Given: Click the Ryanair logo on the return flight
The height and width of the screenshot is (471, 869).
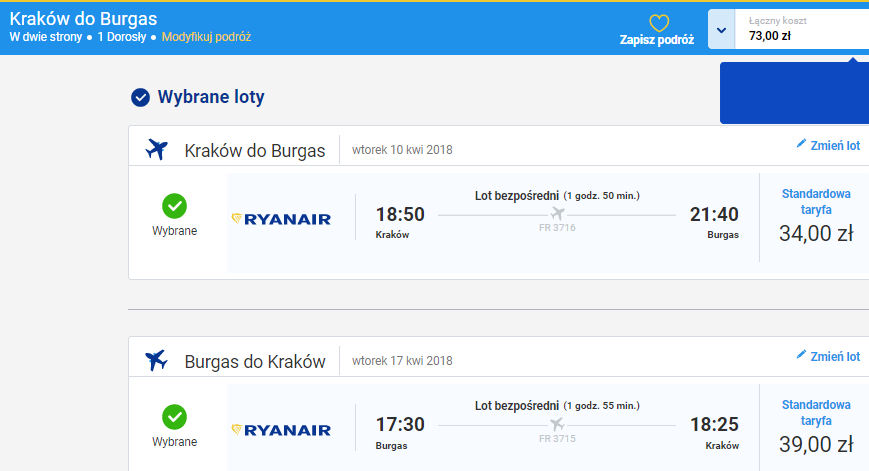Looking at the screenshot, I should tap(281, 430).
